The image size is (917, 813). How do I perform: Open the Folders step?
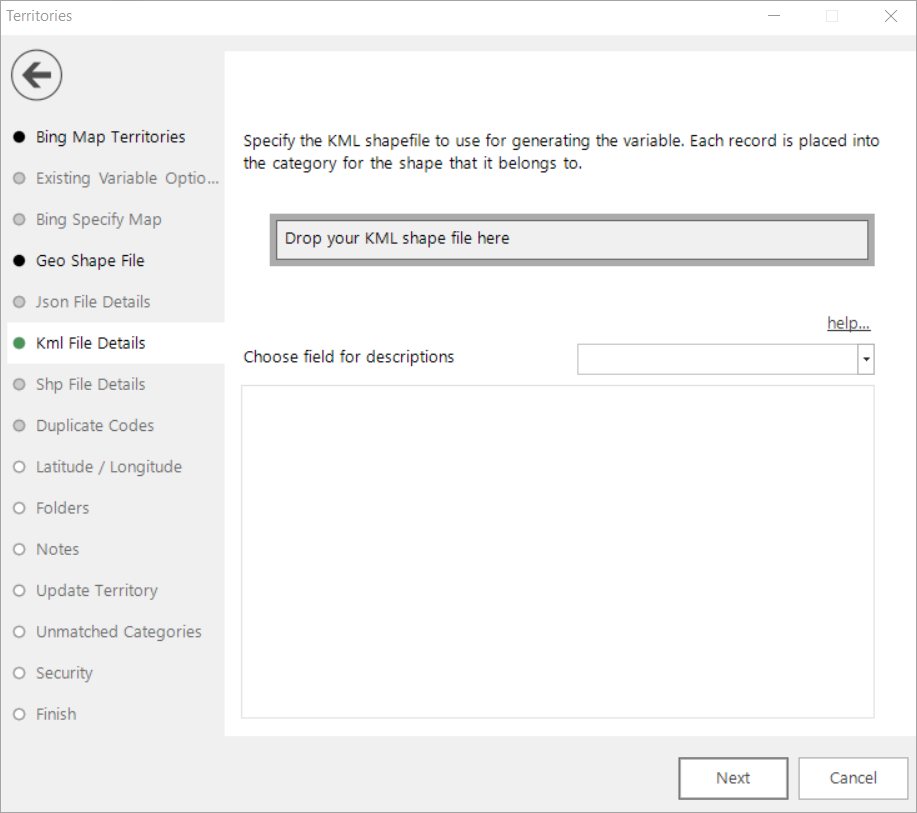[63, 508]
